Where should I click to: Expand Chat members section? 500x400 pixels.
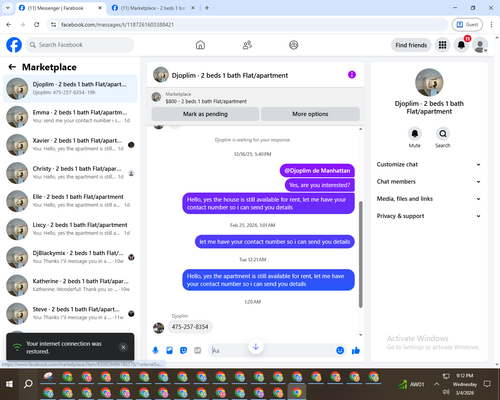coord(429,182)
